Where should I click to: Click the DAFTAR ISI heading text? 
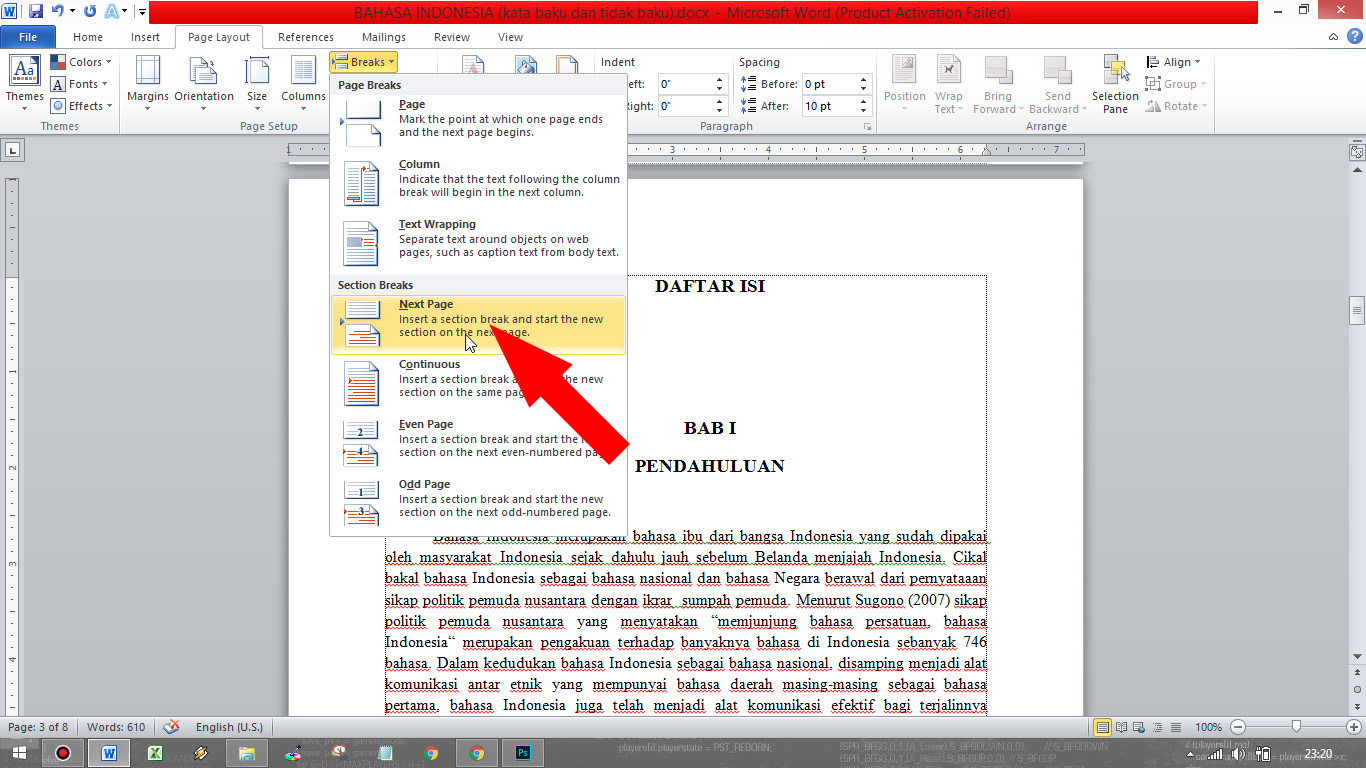point(710,286)
